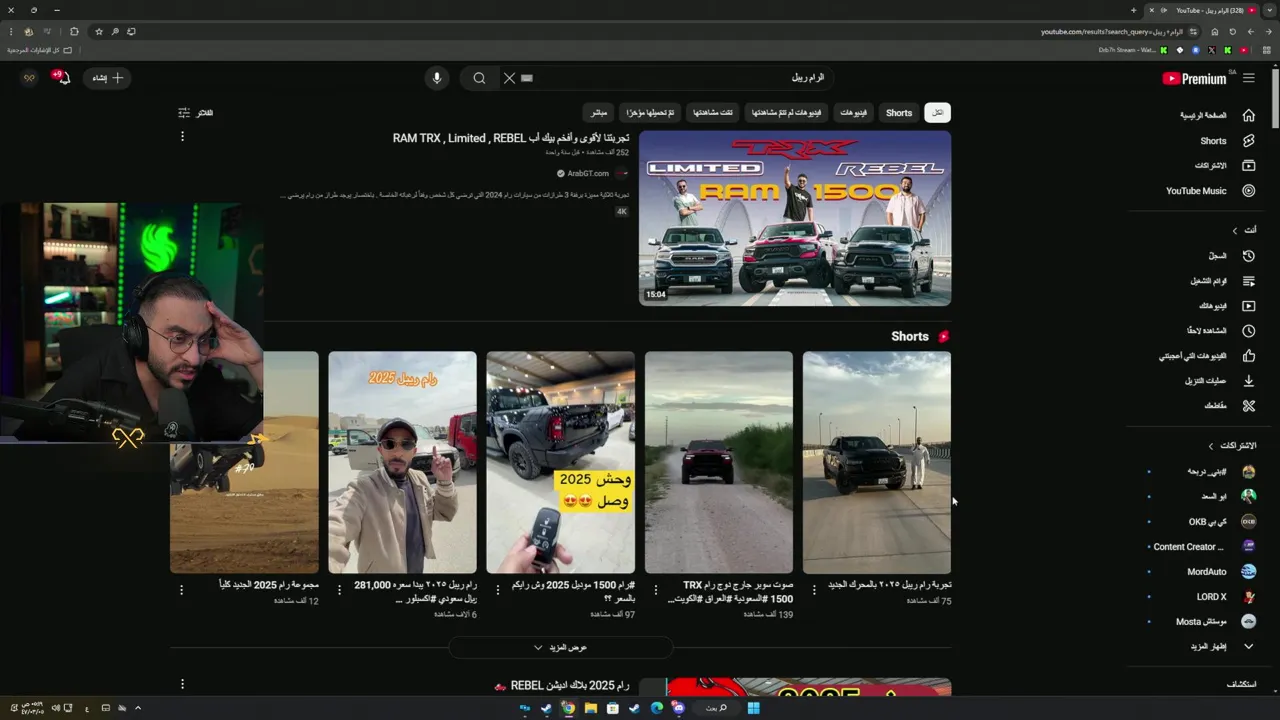Image resolution: width=1280 pixels, height=720 pixels.
Task: Expand الاشتراكات subscriptions section header
Action: [1232, 446]
